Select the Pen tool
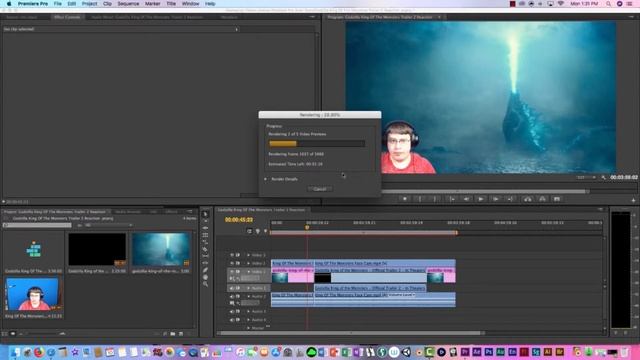640x360 pixels. click(205, 270)
